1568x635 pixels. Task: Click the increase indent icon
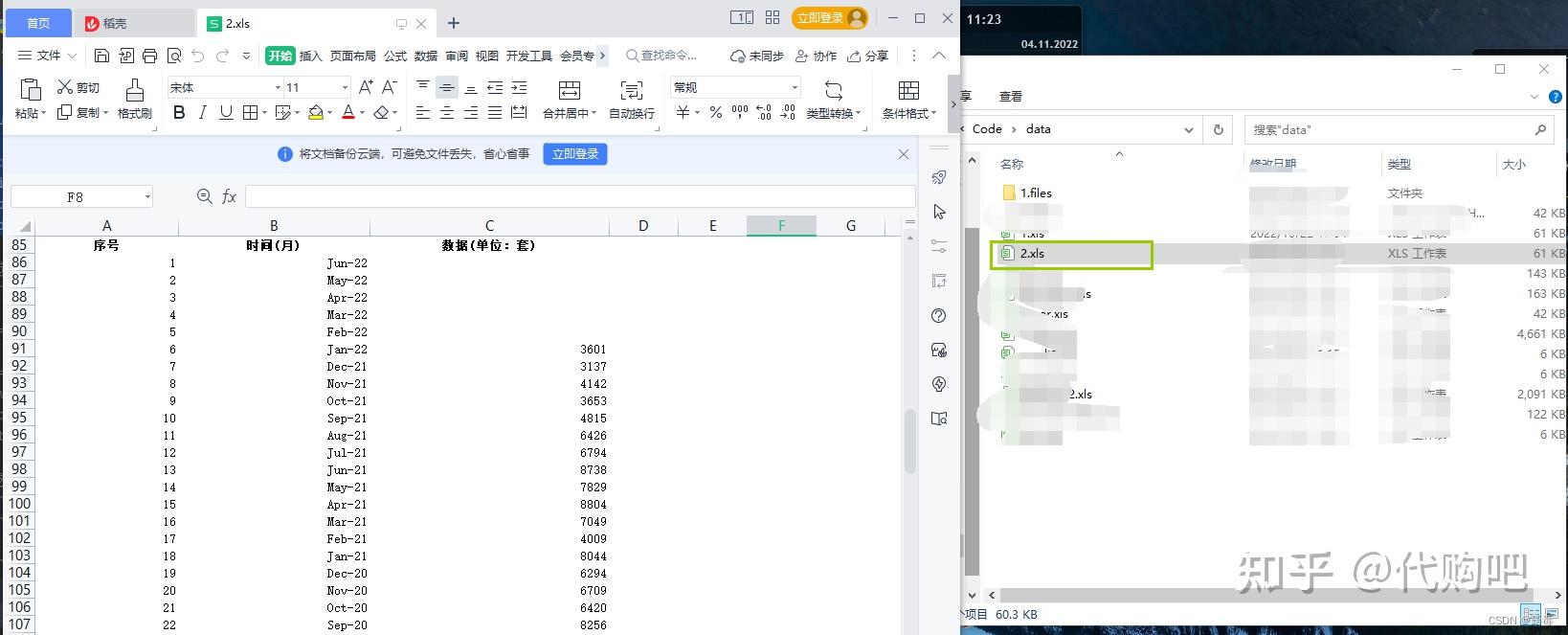point(519,87)
